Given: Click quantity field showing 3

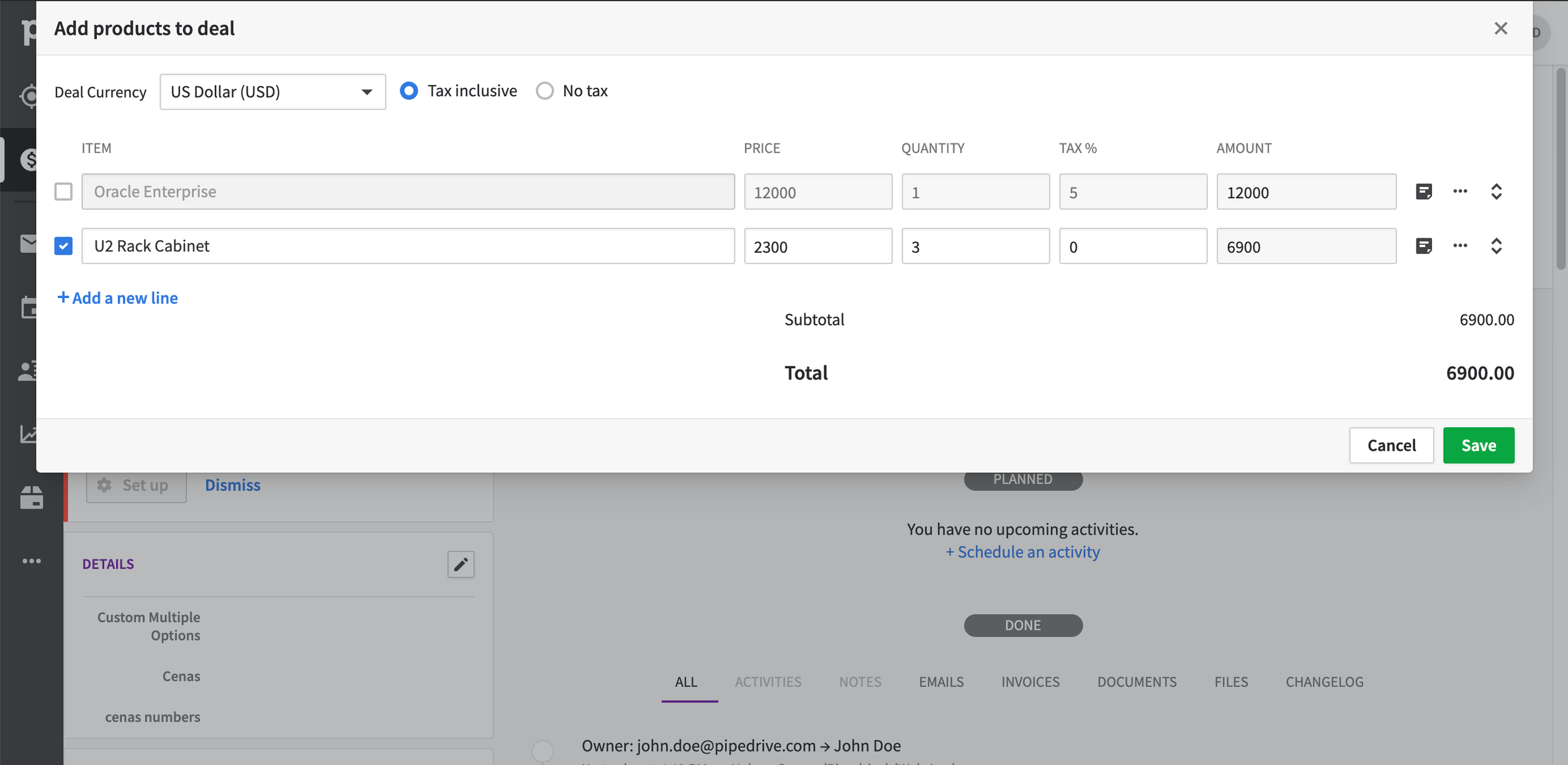Looking at the screenshot, I should point(975,246).
